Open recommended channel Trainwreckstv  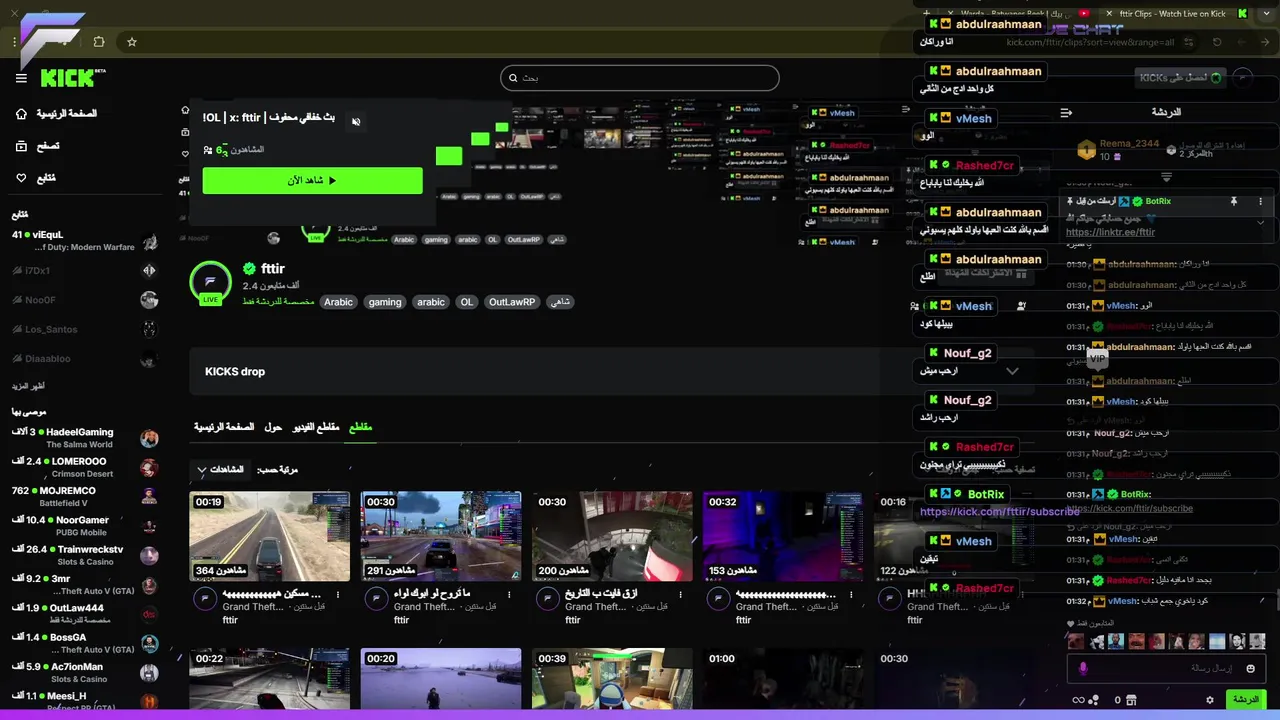[x=85, y=555]
